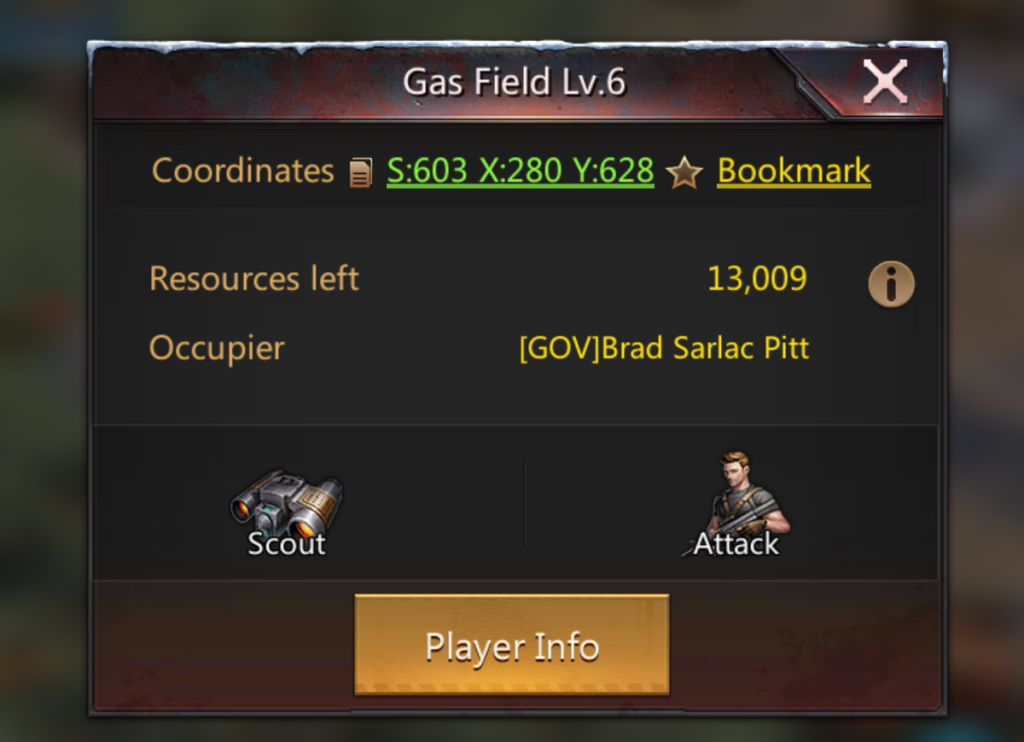Click the 13,009 resources value
The width and height of the screenshot is (1024, 742).
[x=757, y=279]
